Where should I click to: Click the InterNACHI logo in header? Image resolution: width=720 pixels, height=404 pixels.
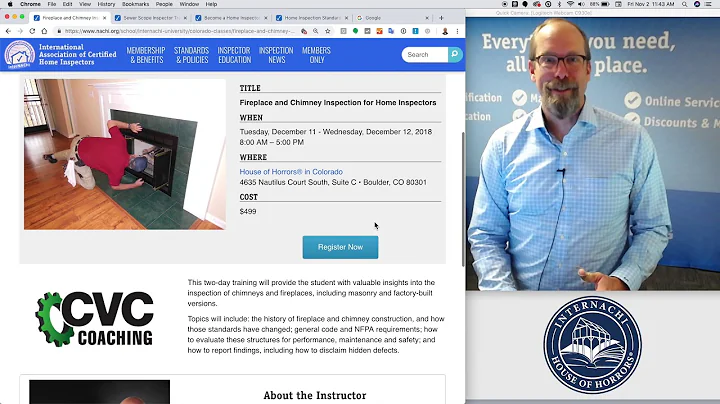(x=20, y=55)
